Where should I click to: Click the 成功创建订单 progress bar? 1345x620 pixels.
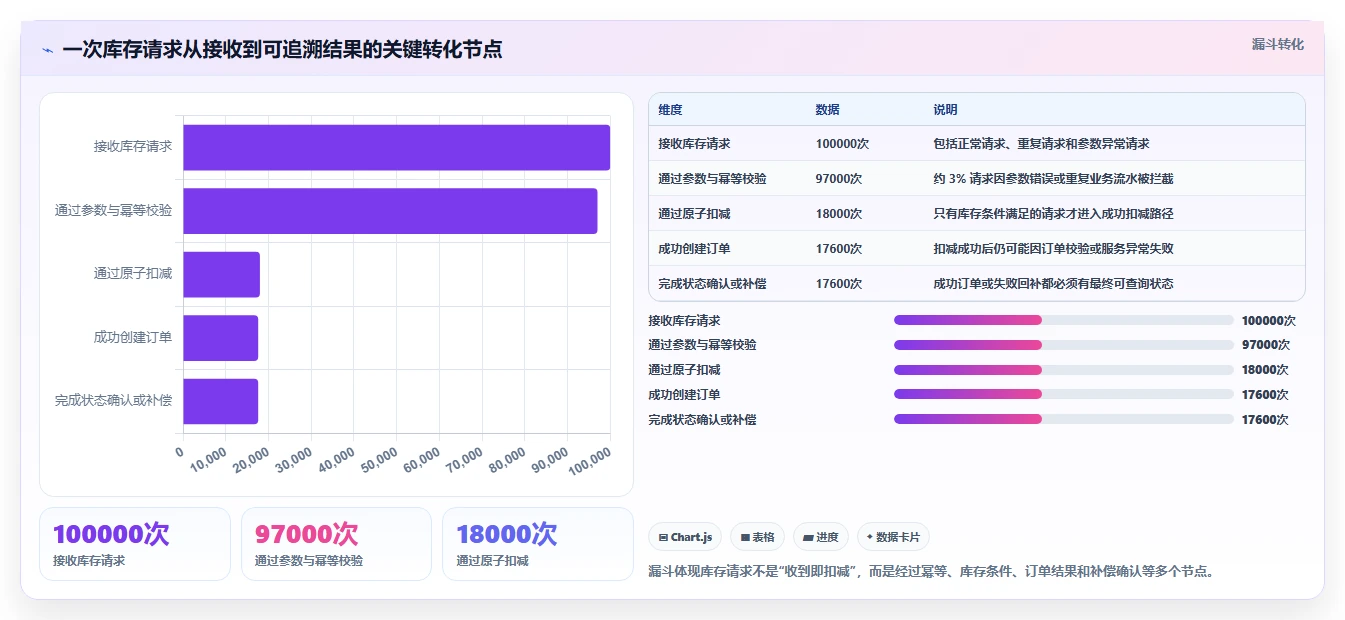pos(1064,395)
